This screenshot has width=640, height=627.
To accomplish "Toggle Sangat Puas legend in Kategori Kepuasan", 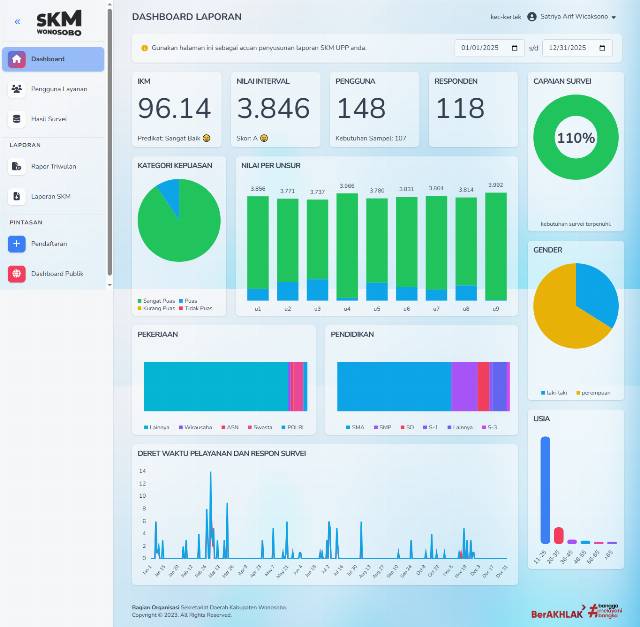I will (156, 301).
